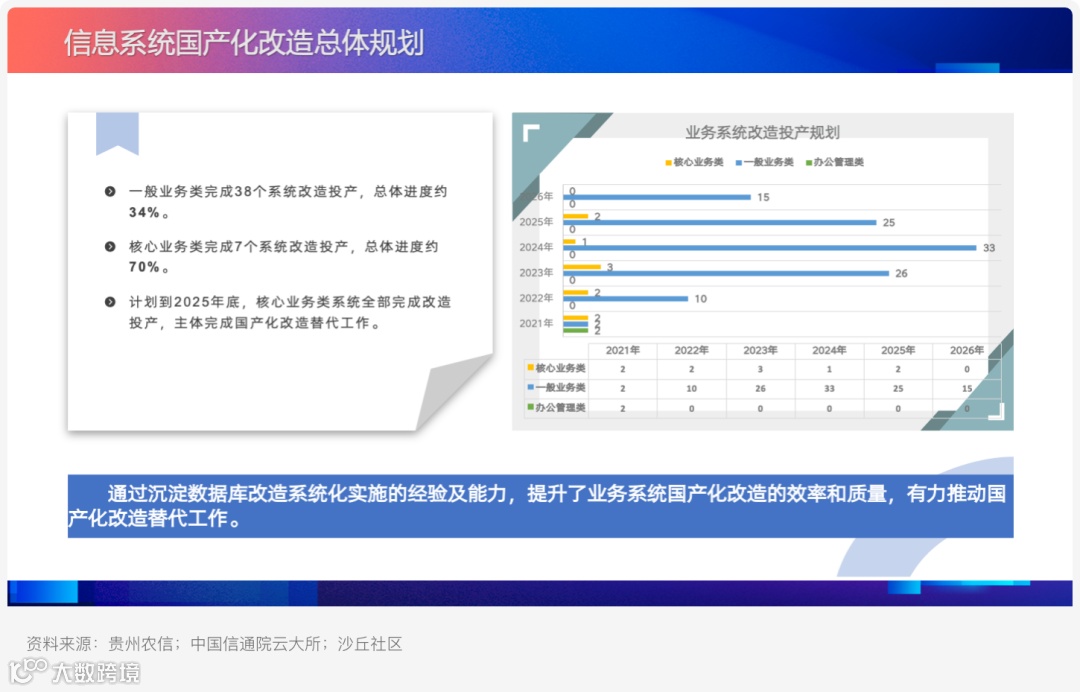Viewport: 1080px width, 692px height.
Task: Click the 2021年 label on the chart axis
Action: (x=536, y=323)
